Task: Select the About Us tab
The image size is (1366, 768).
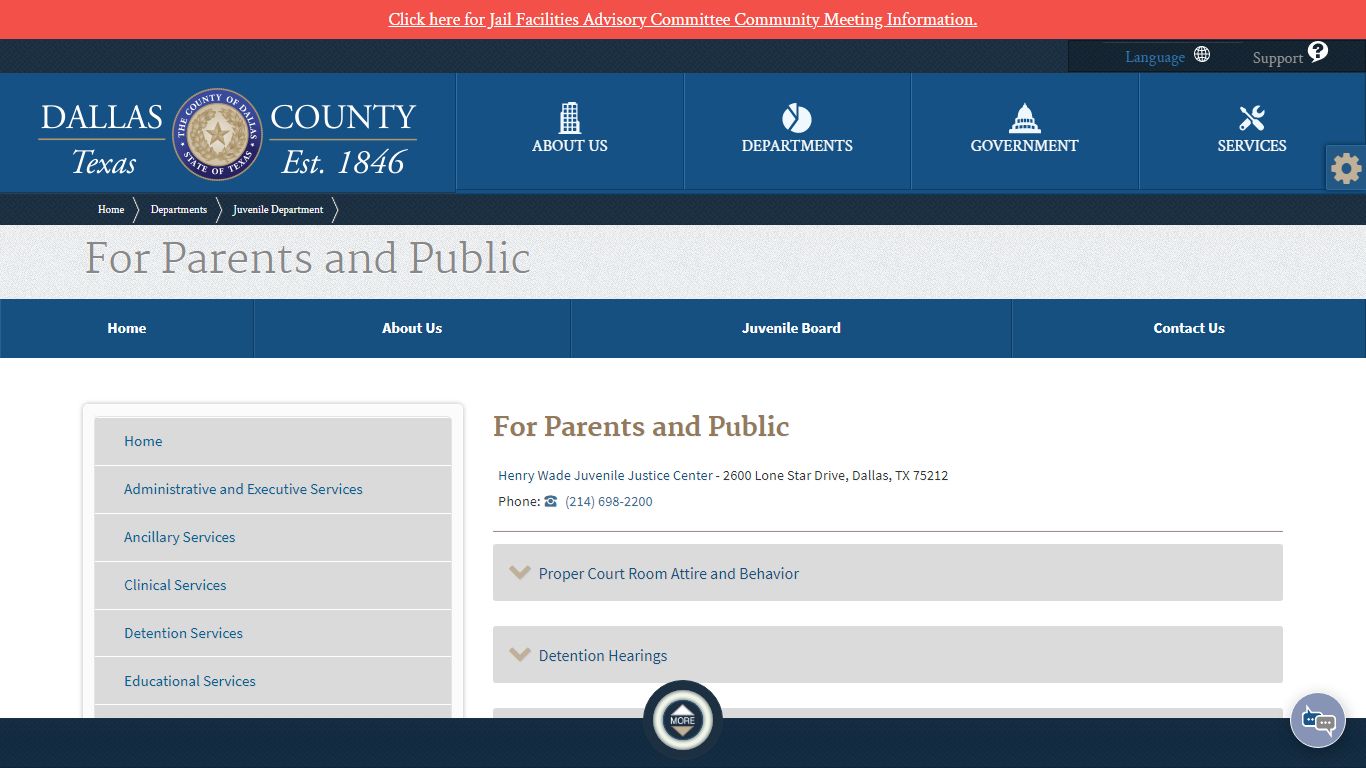Action: coord(412,328)
